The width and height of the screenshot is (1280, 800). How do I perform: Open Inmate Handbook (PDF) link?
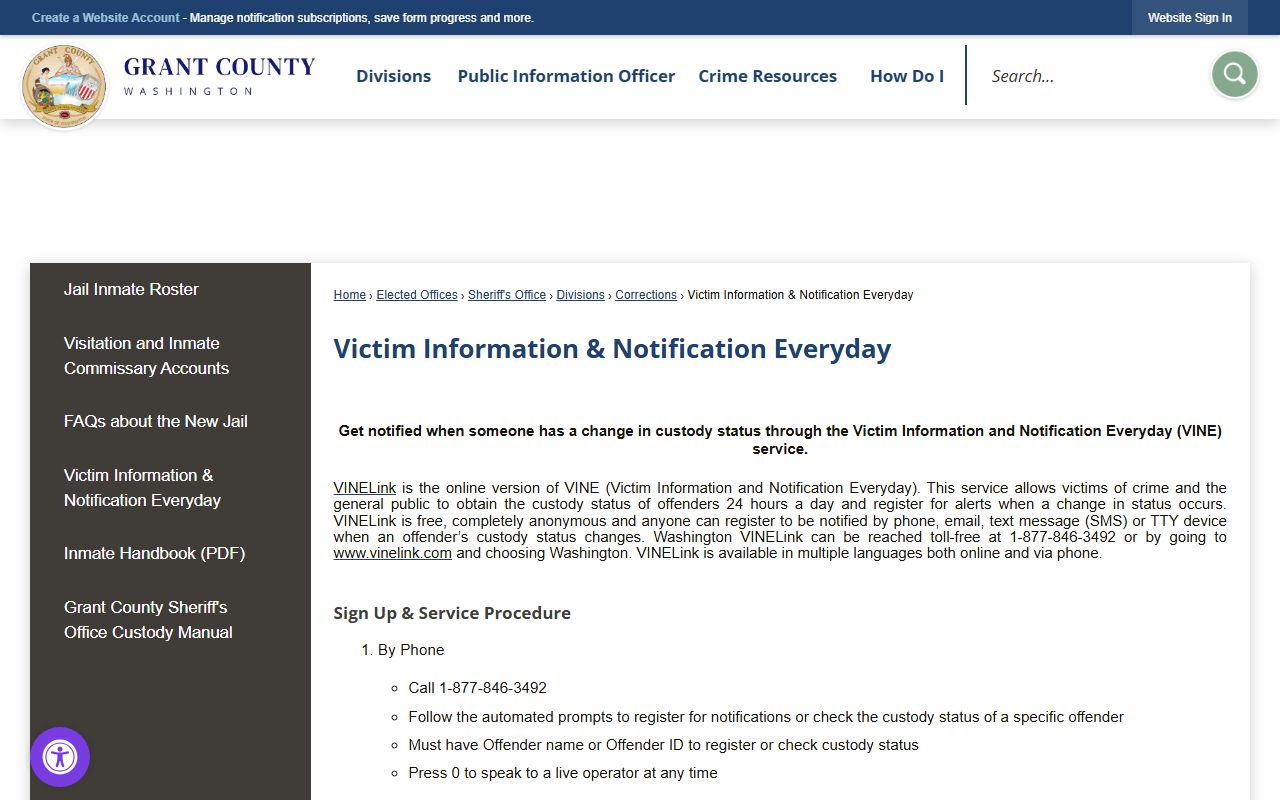pos(154,553)
